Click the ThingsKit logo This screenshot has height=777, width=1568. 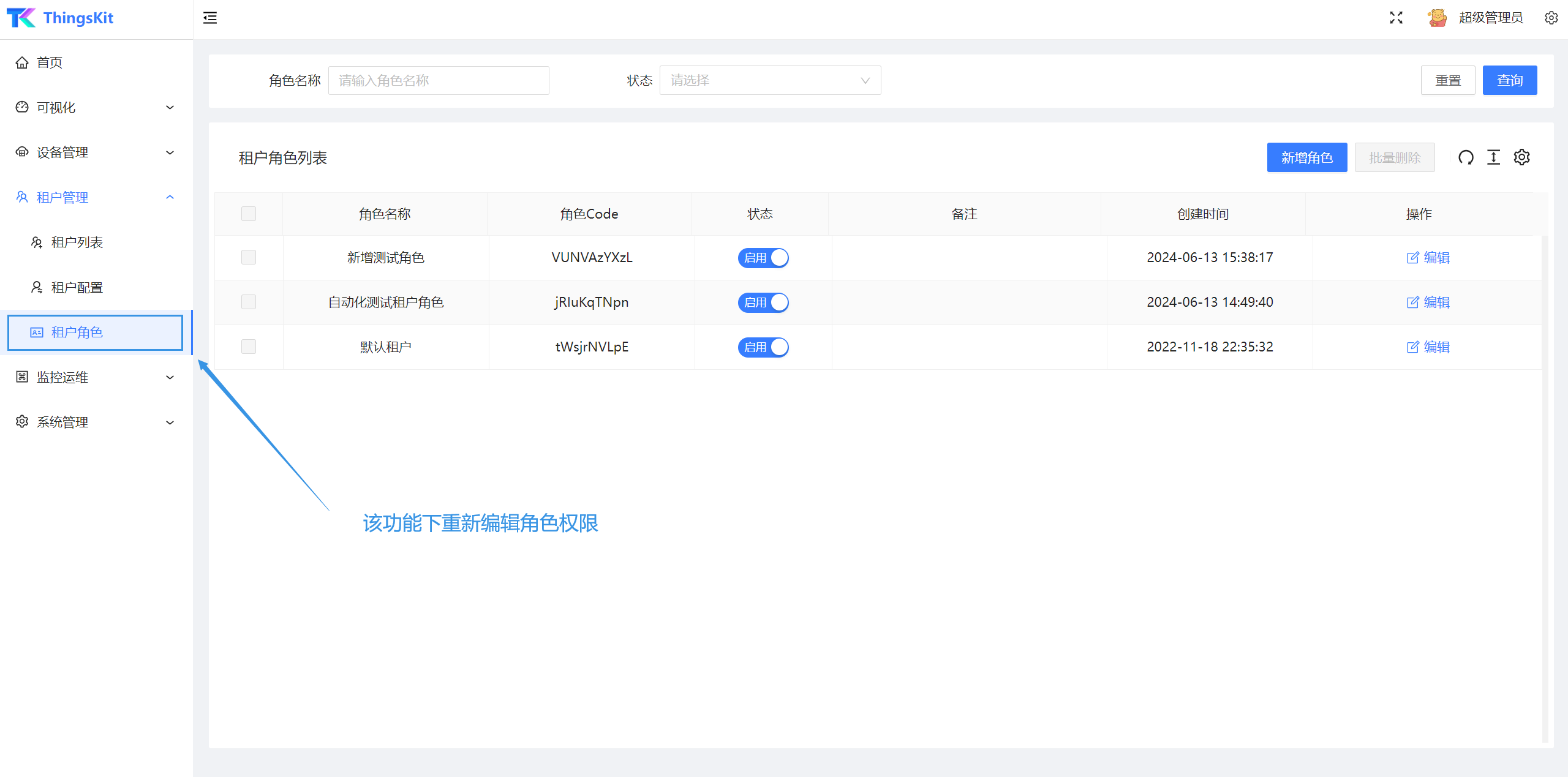point(60,18)
